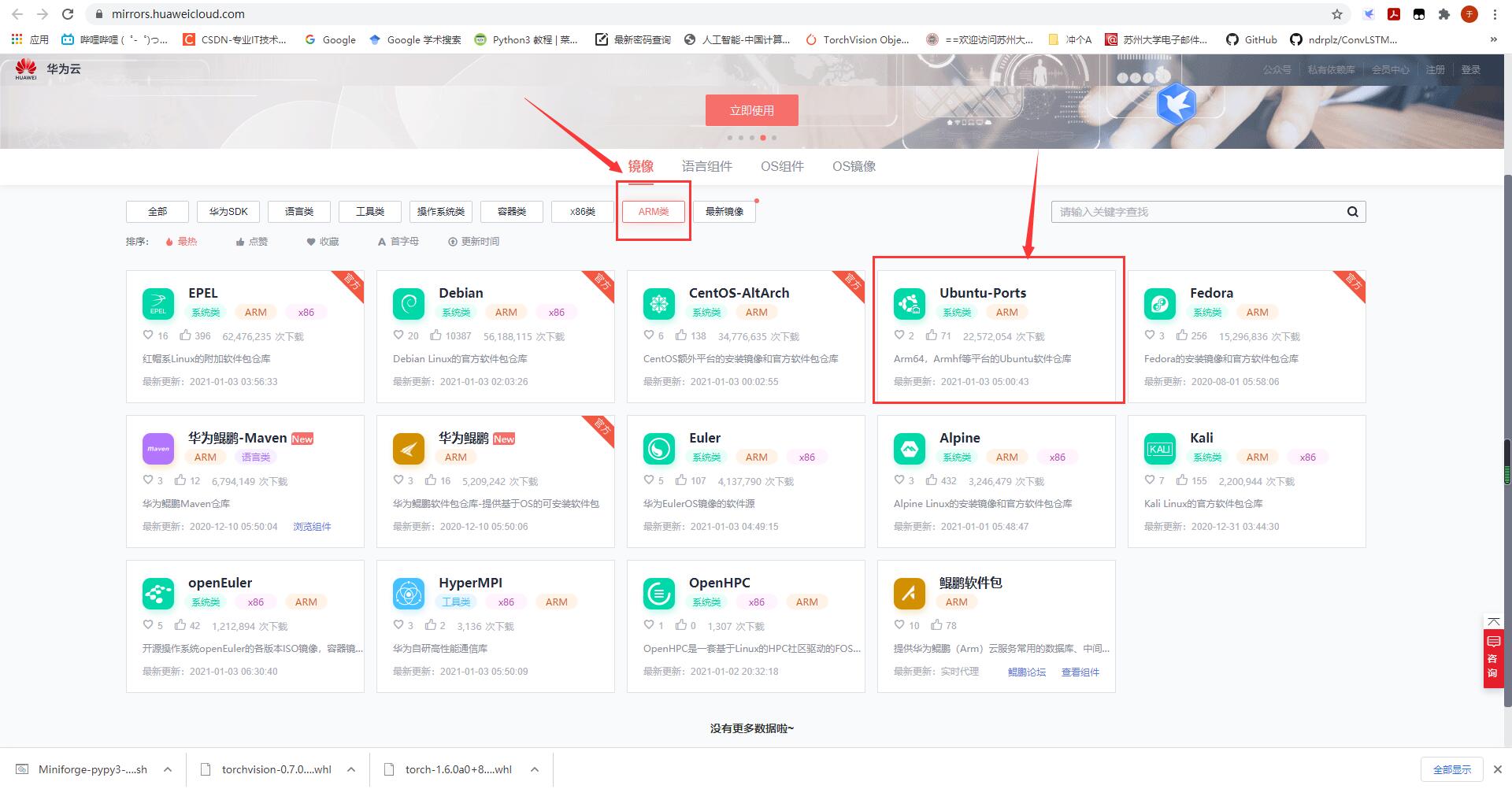
Task: Open hidden bookmarks via the chevron arrows
Action: (1493, 39)
